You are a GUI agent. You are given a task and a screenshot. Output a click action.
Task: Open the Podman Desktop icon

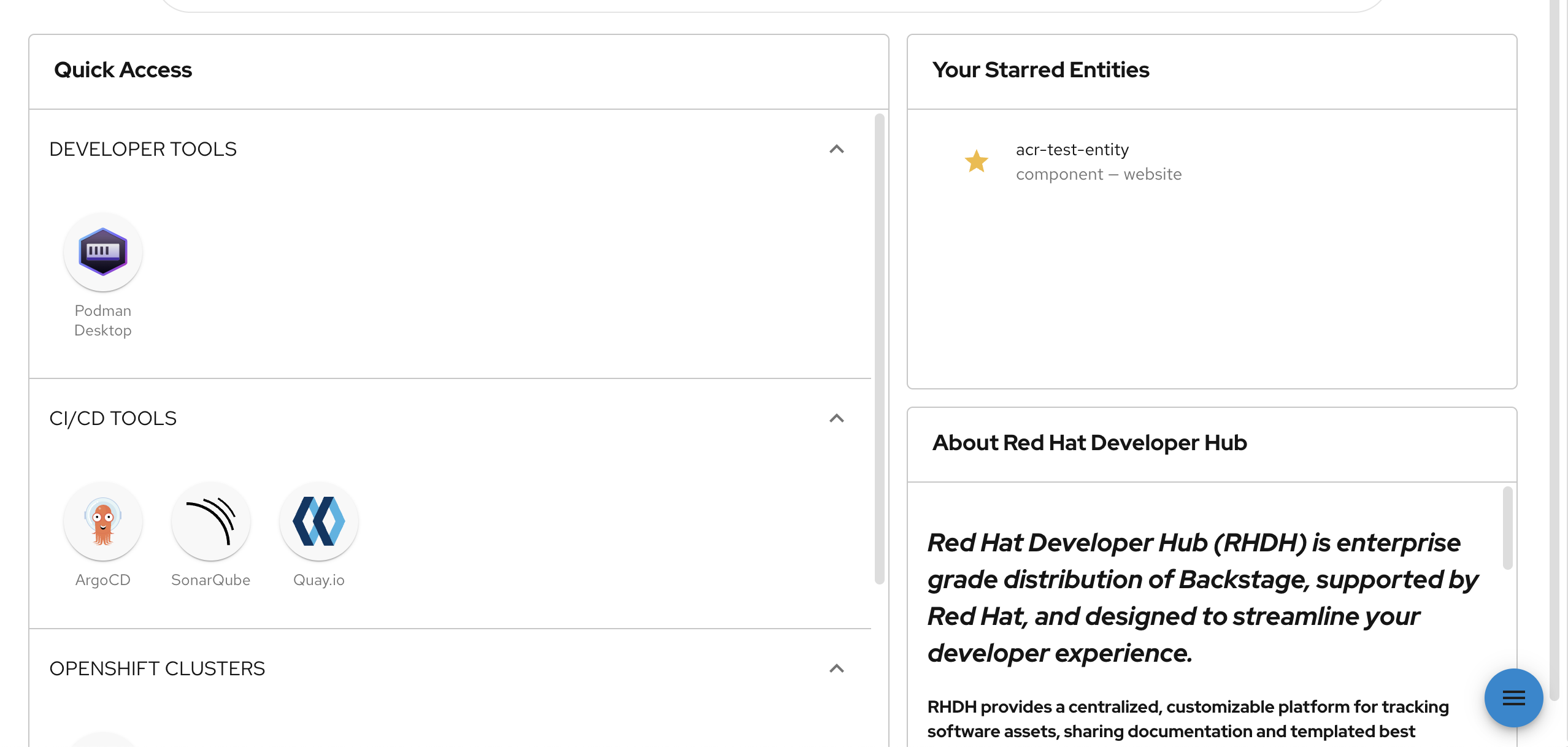coord(103,252)
